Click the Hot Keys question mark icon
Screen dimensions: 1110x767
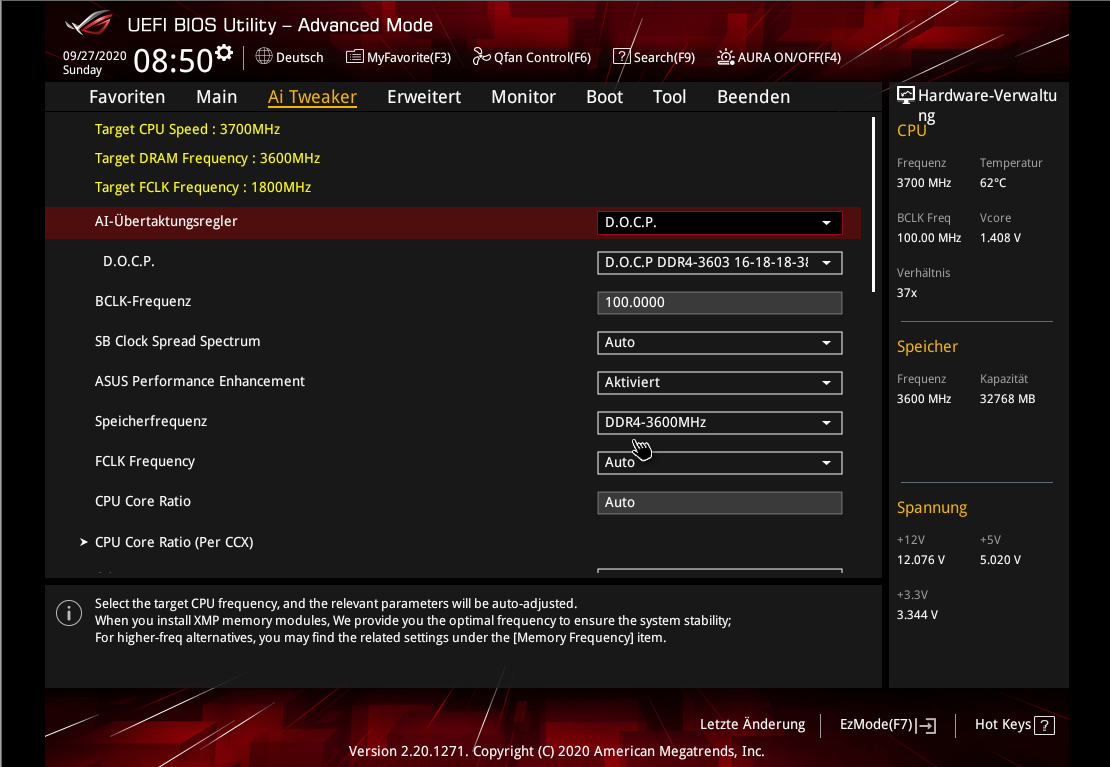tap(1044, 725)
